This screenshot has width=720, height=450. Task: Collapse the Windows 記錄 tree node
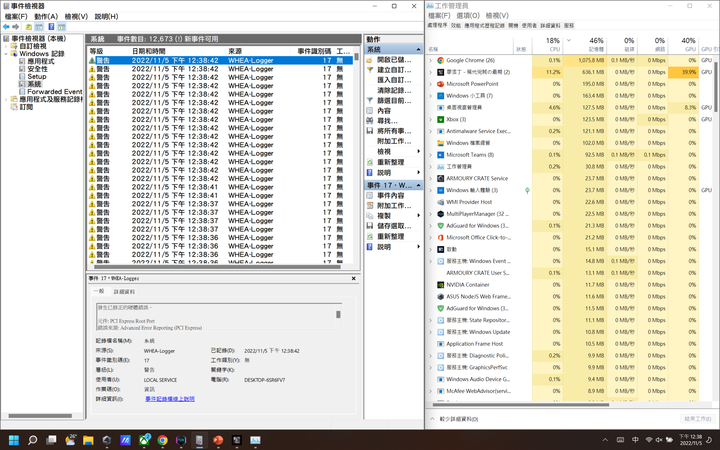click(6, 54)
